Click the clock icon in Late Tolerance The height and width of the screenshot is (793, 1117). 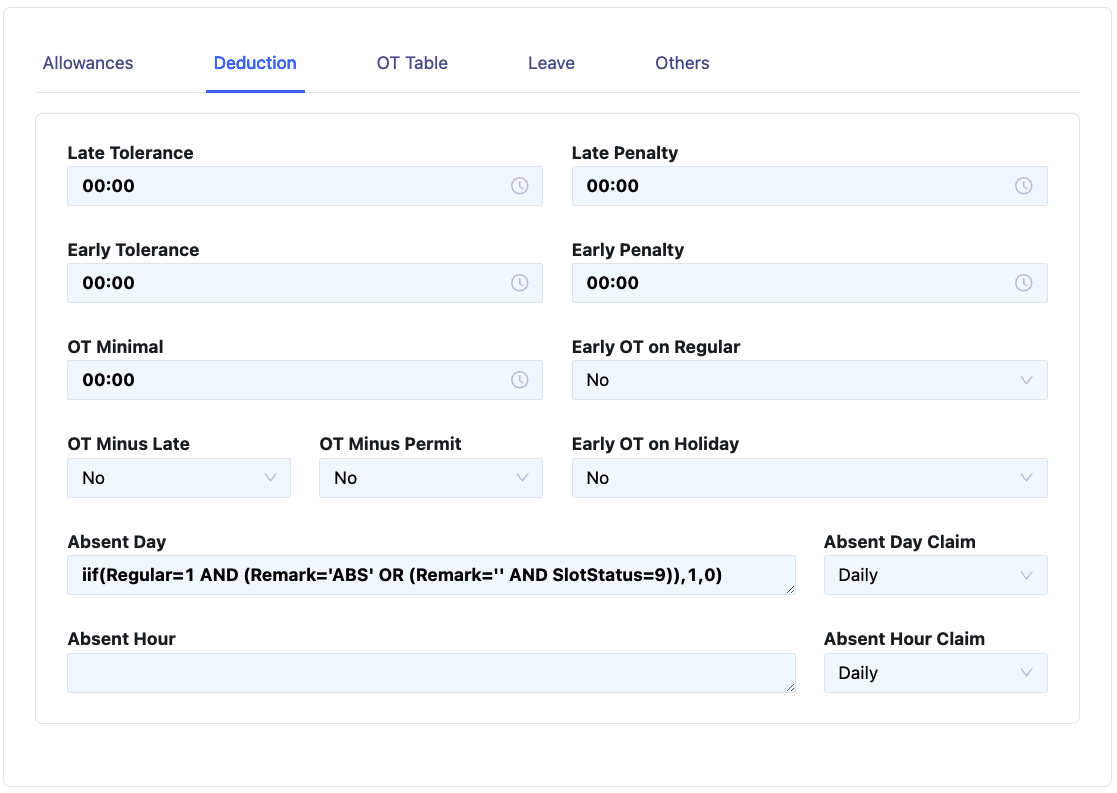click(x=519, y=186)
